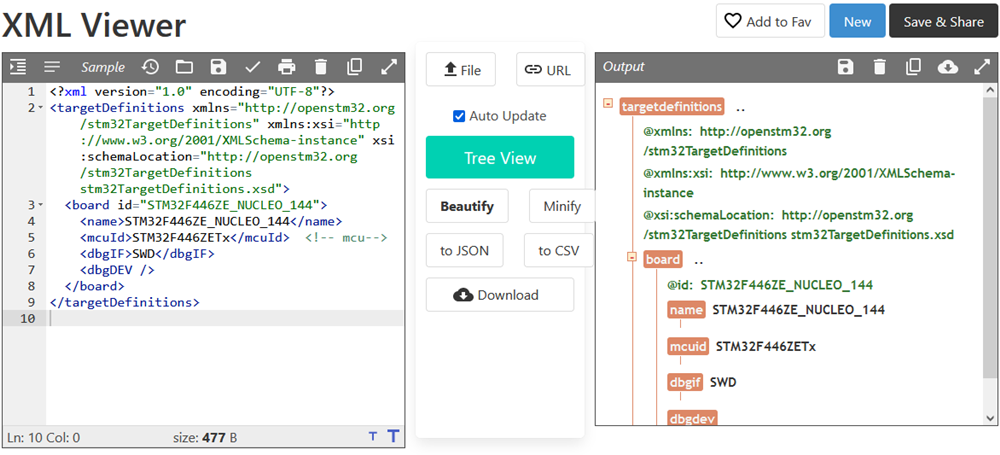1000x455 pixels.
Task: Click the output panel scrollbar down arrow
Action: click(991, 418)
